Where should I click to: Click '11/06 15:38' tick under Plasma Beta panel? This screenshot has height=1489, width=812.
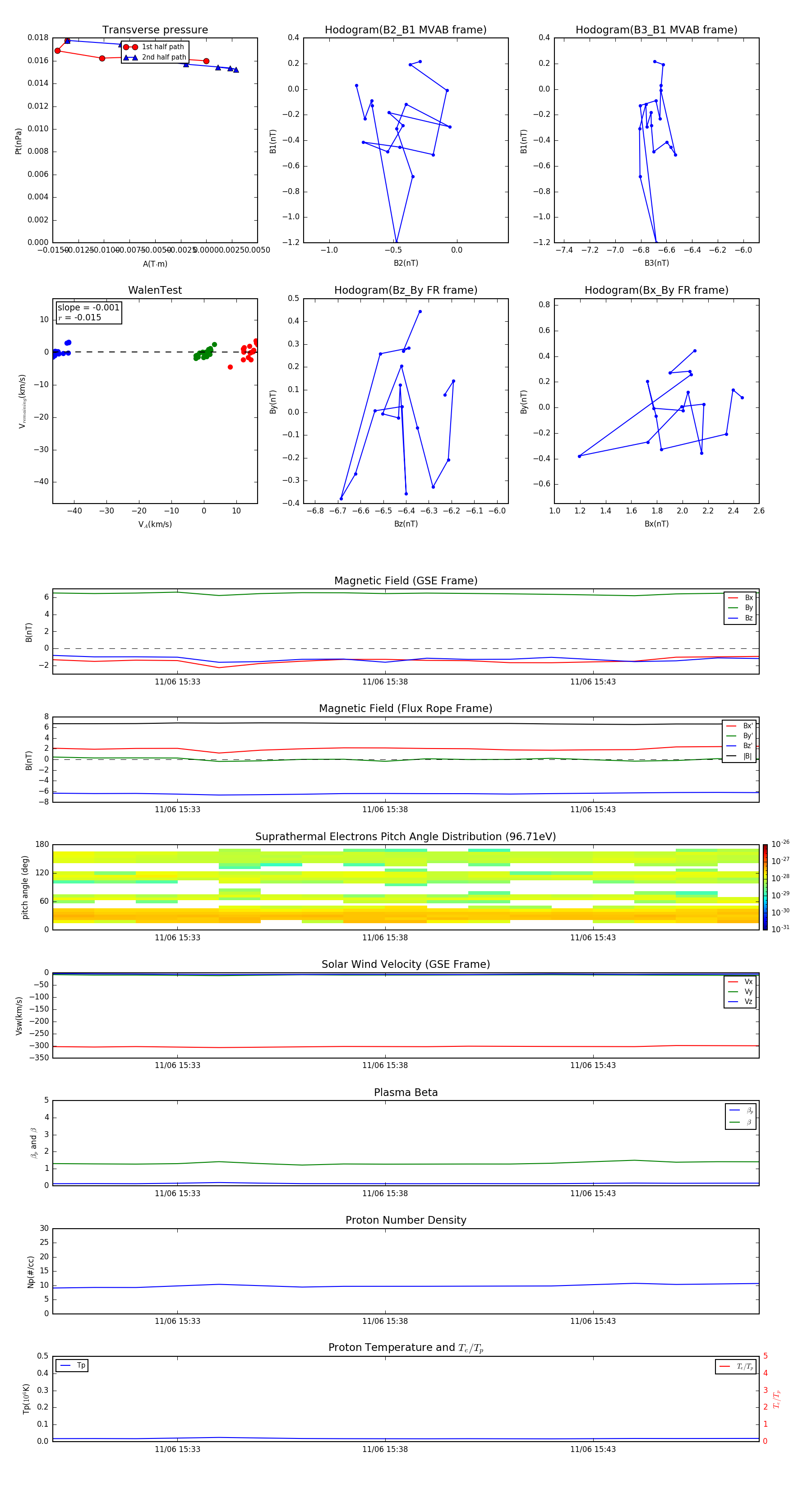tap(385, 1193)
